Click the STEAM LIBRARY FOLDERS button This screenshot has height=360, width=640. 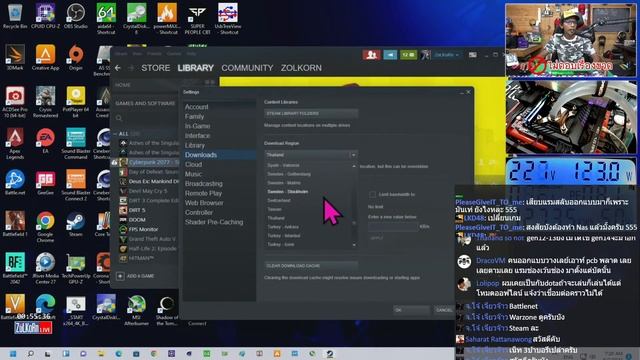(311, 113)
